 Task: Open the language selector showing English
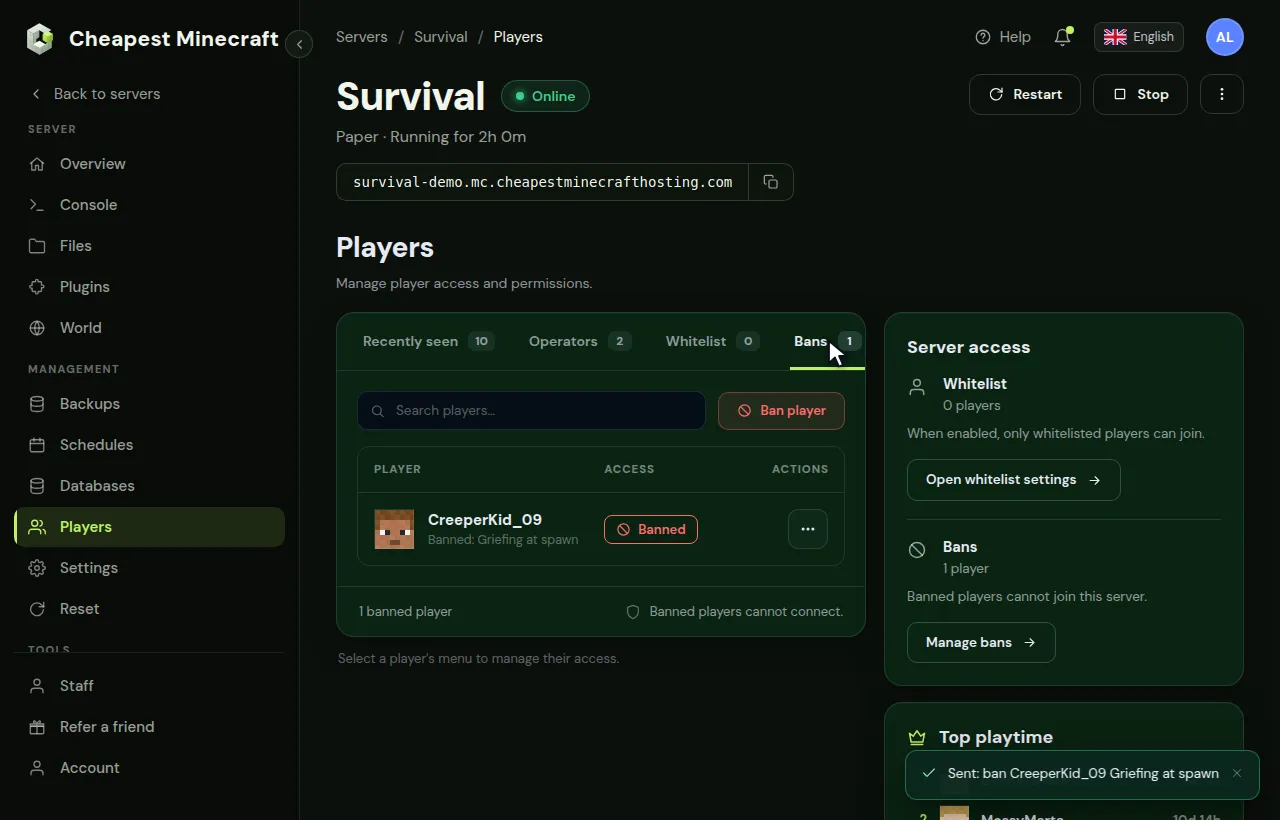click(x=1139, y=37)
